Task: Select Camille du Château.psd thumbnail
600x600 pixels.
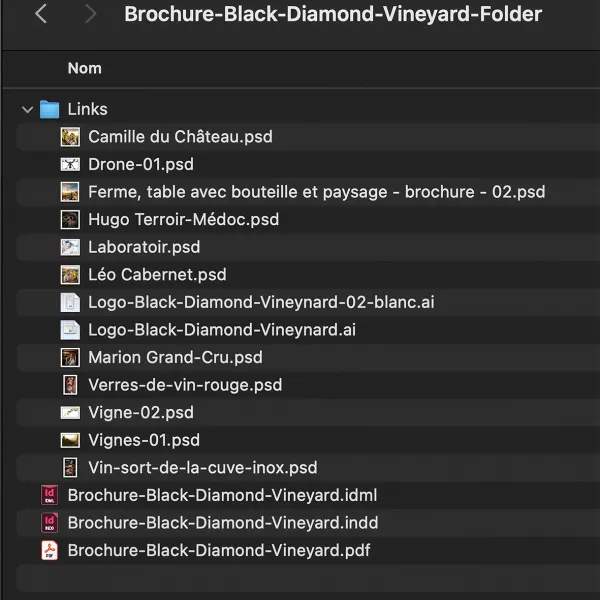Action: click(70, 137)
